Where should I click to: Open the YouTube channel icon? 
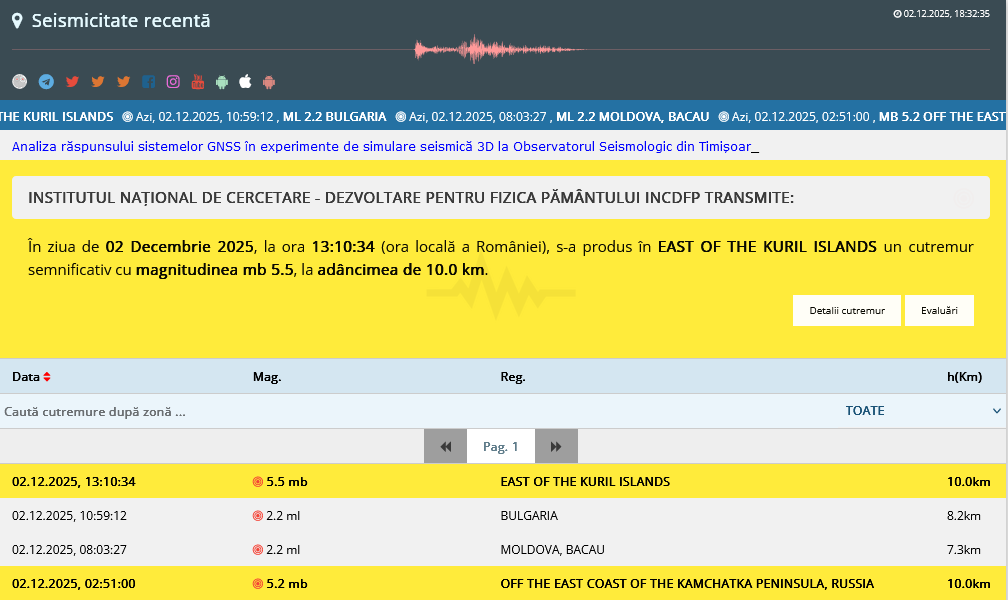click(x=198, y=82)
